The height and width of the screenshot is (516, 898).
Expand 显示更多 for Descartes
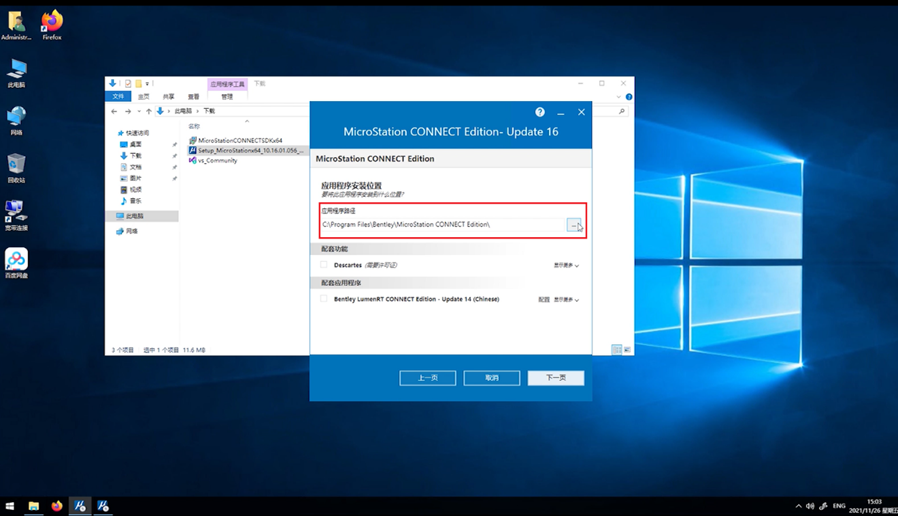pyautogui.click(x=566, y=266)
